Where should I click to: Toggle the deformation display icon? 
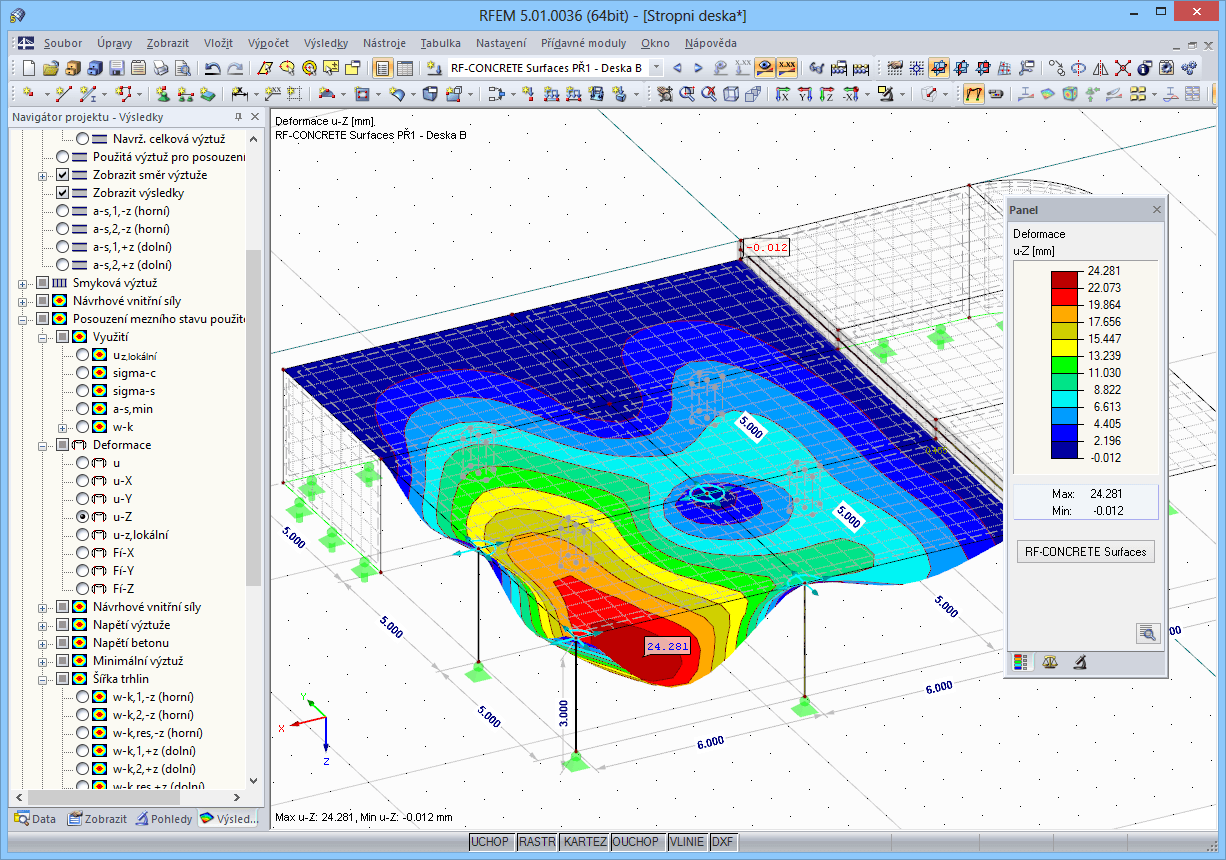[x=973, y=93]
